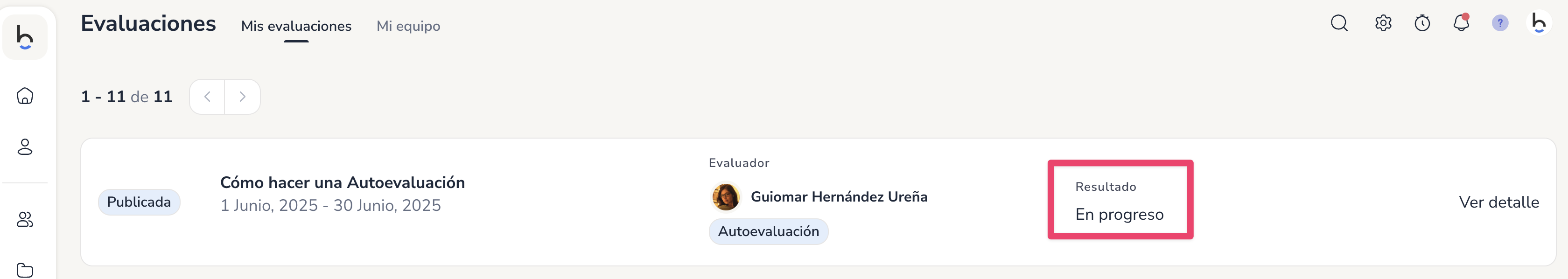Switch to Mis evaluaciones tab

coord(296,26)
